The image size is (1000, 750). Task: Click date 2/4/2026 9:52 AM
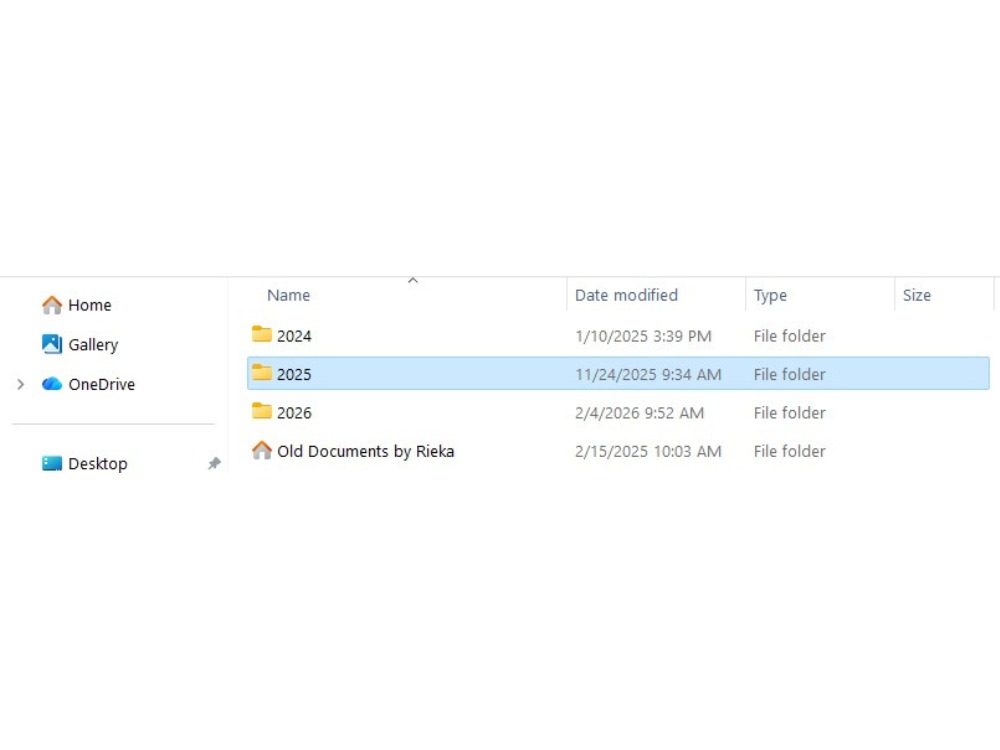click(x=640, y=413)
